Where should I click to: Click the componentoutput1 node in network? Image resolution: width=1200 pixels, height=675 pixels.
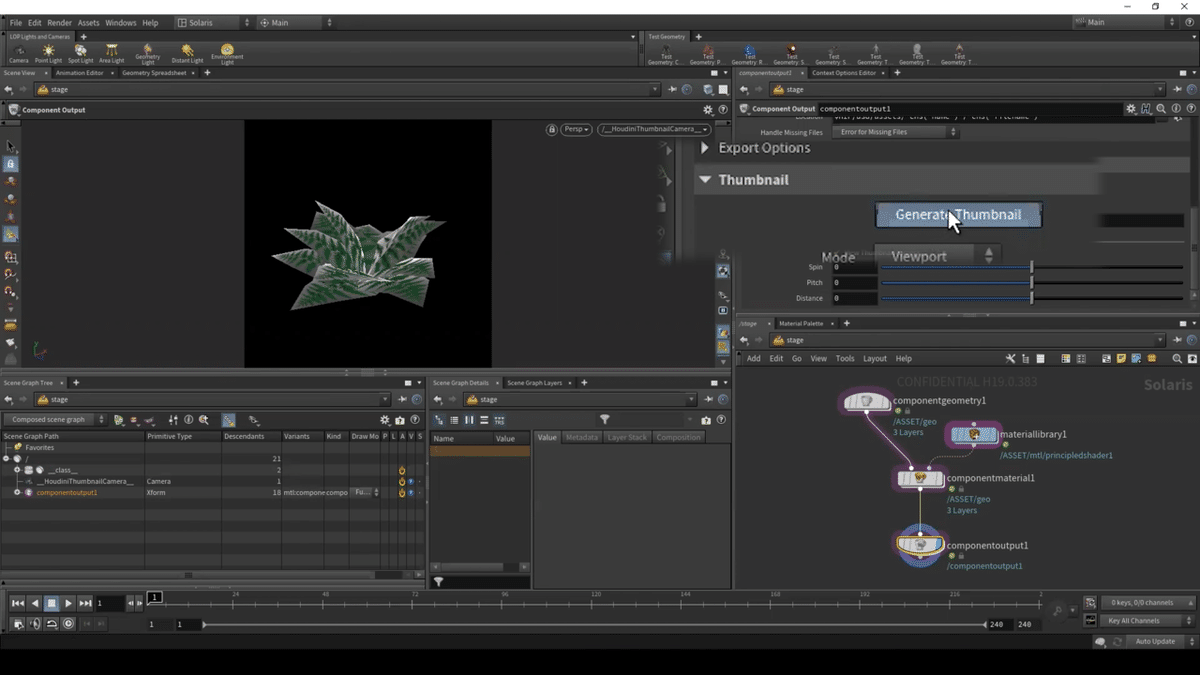pos(919,545)
